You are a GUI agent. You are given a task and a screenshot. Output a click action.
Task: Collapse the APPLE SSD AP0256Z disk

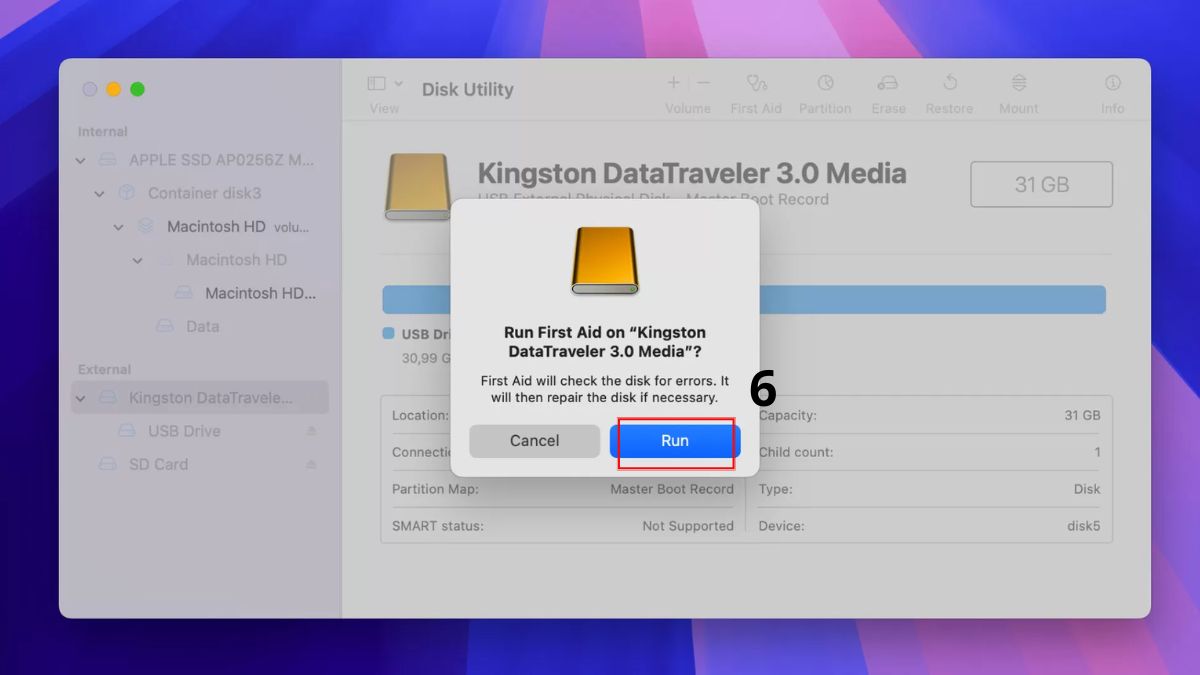[x=81, y=160]
